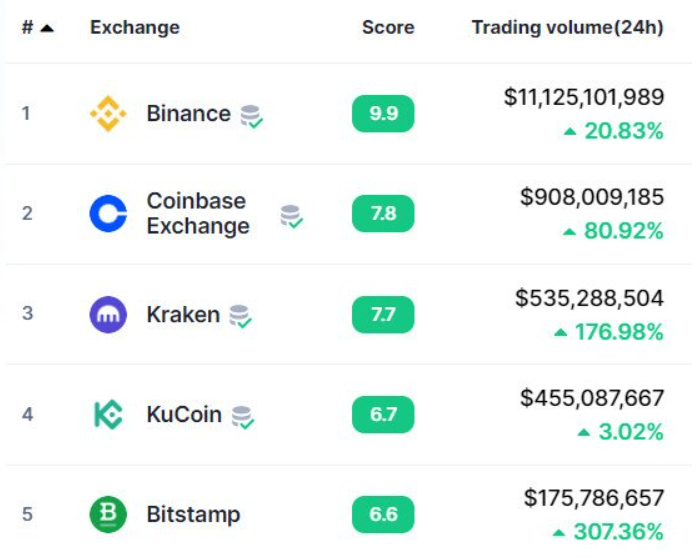Sort table by Score column header
Screen dimensions: 697x558
point(388,28)
